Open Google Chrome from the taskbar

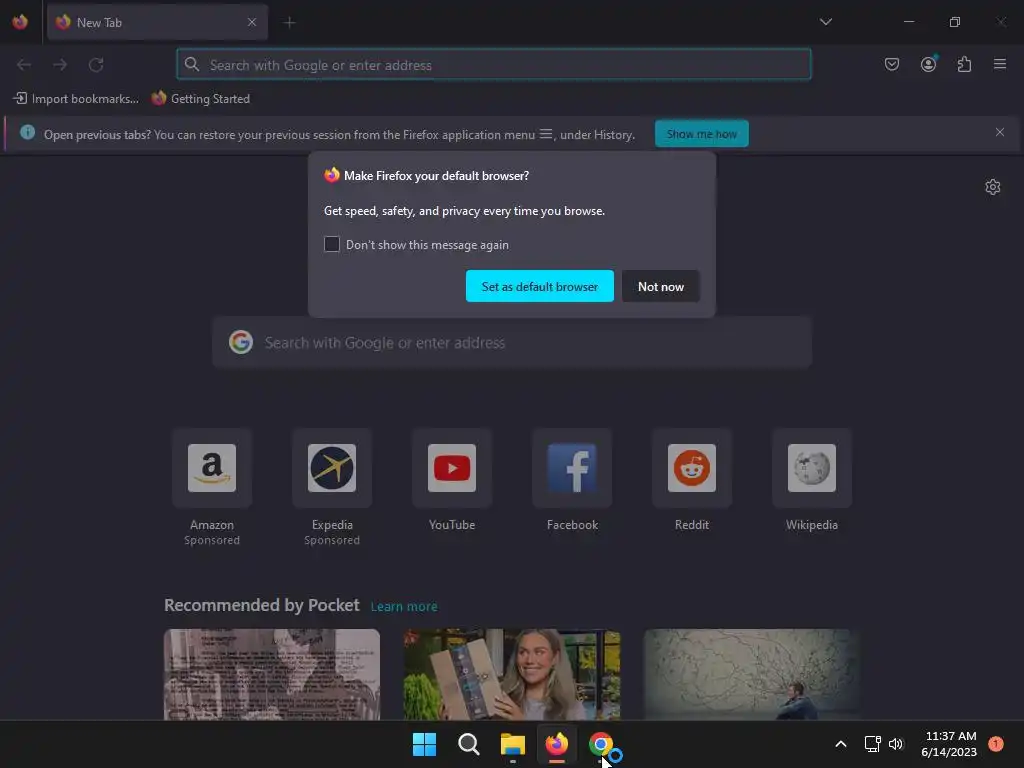(600, 744)
